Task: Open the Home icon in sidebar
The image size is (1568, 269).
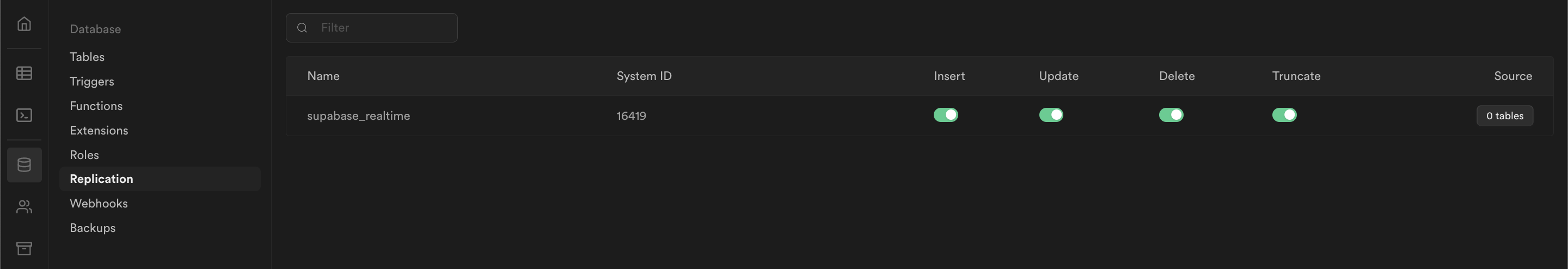Action: [24, 25]
